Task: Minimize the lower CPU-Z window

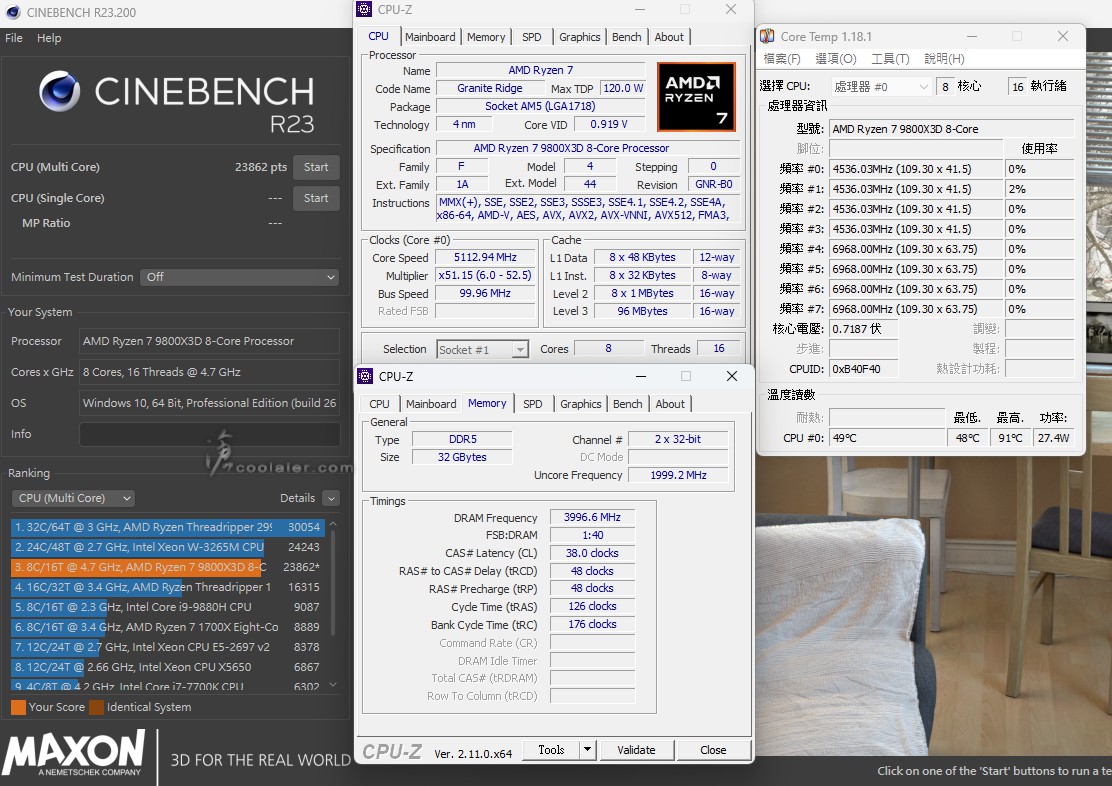Action: 640,376
